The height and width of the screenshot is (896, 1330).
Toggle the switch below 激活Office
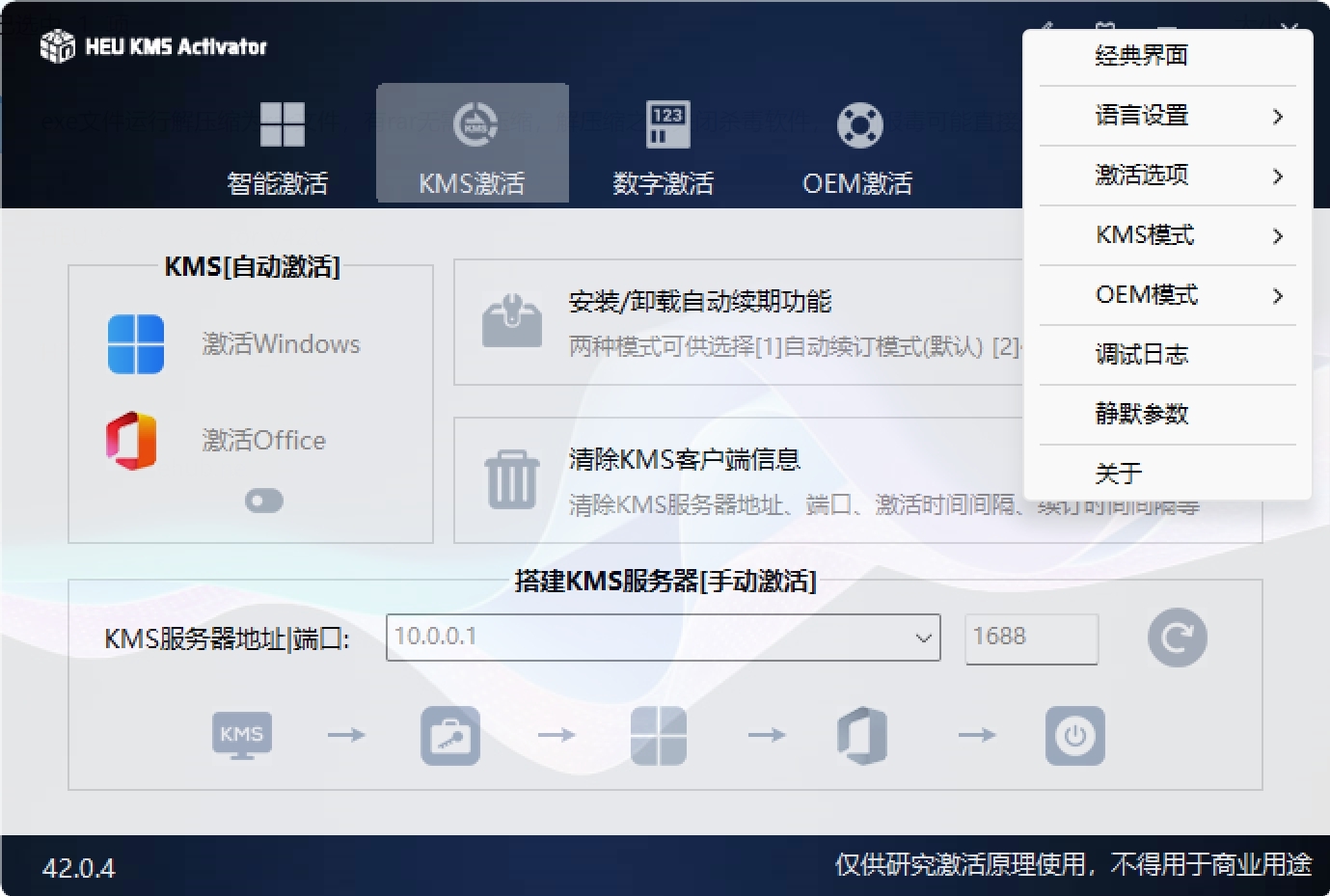coord(263,501)
